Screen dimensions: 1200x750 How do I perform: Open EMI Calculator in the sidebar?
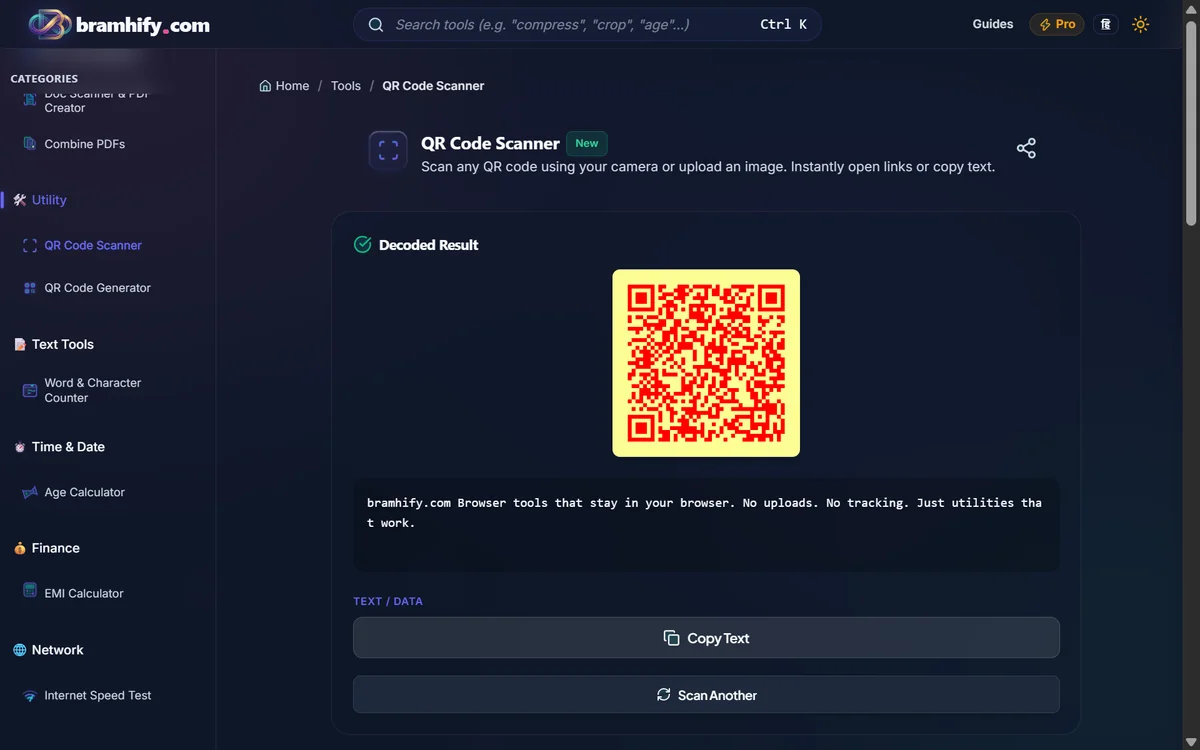tap(84, 593)
